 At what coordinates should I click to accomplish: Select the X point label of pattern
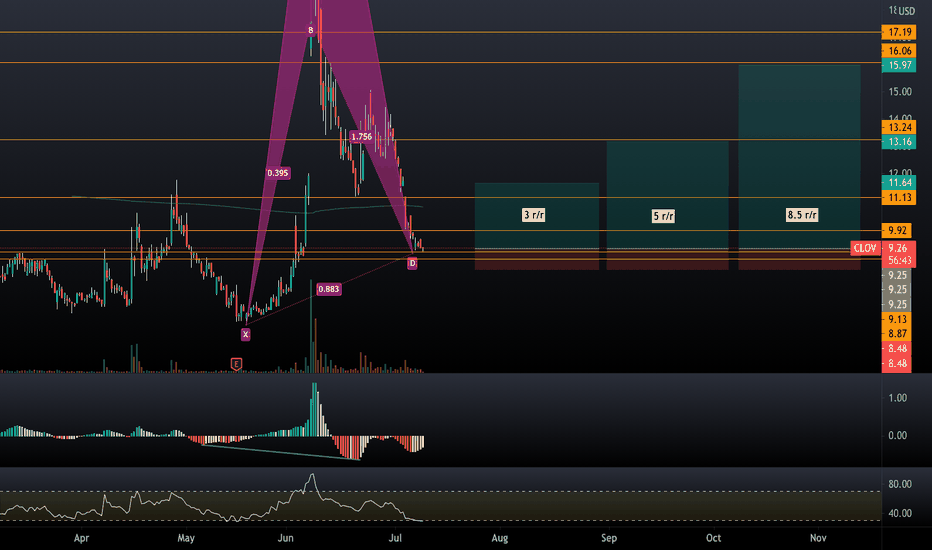click(245, 335)
